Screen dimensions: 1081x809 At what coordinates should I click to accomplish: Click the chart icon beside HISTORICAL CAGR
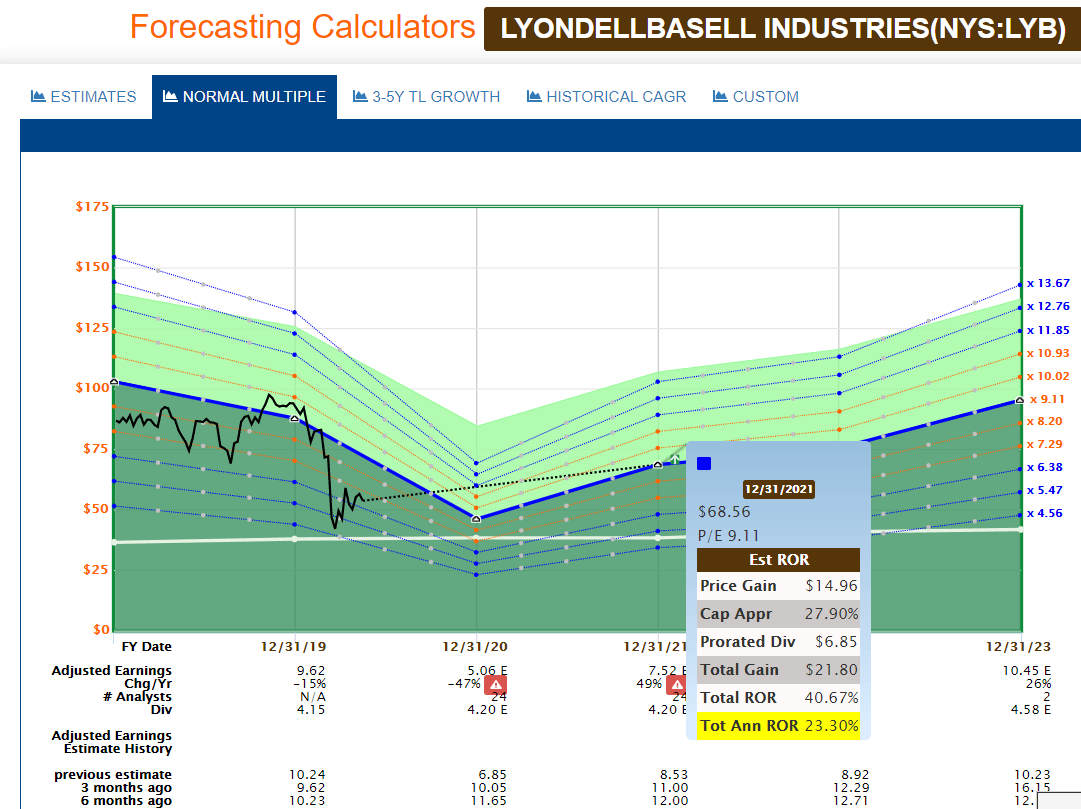(534, 96)
